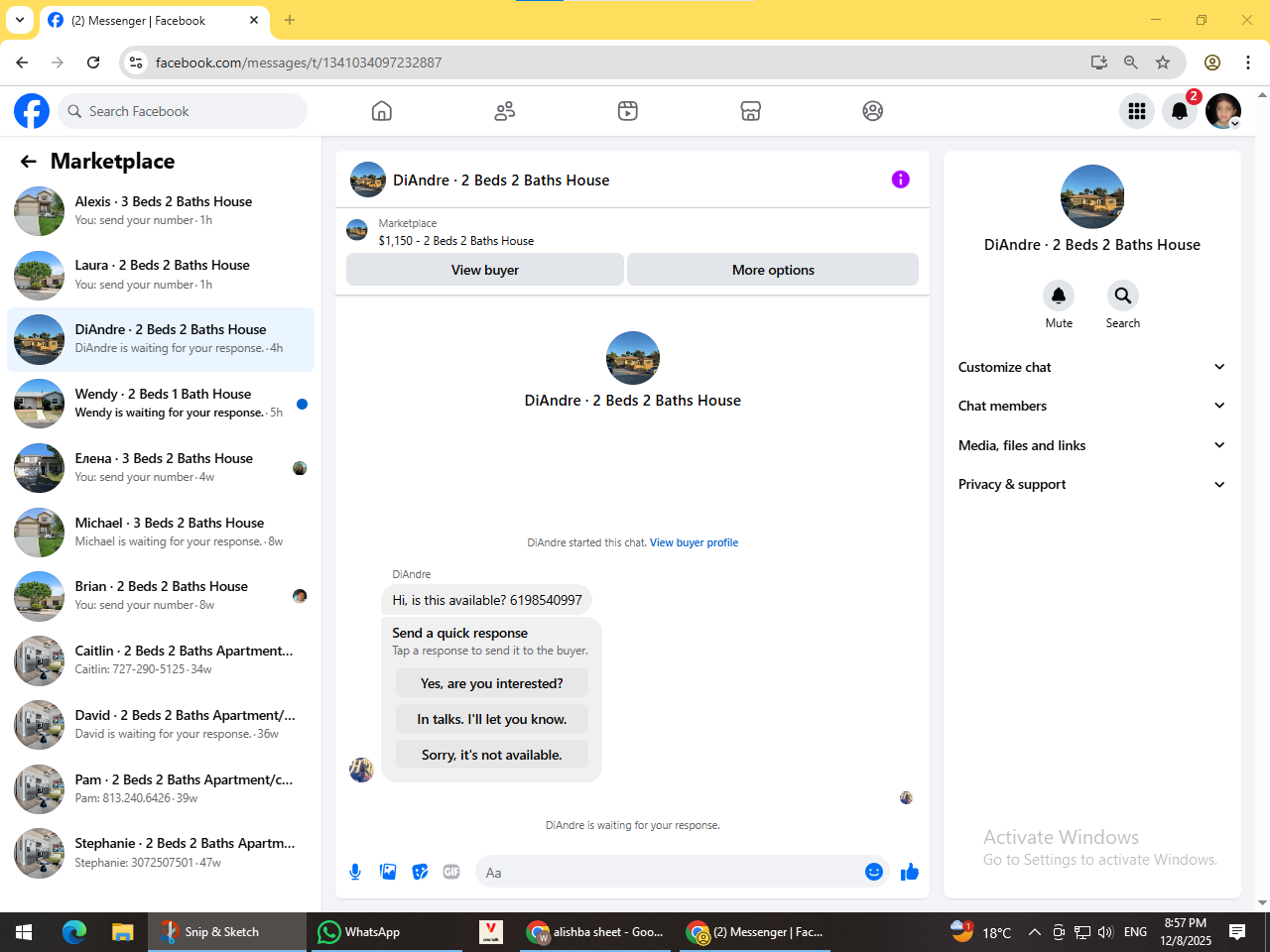Open David 2 Beds 2 Baths Apartment chat
Screen dimensions: 1270x952
[x=161, y=725]
